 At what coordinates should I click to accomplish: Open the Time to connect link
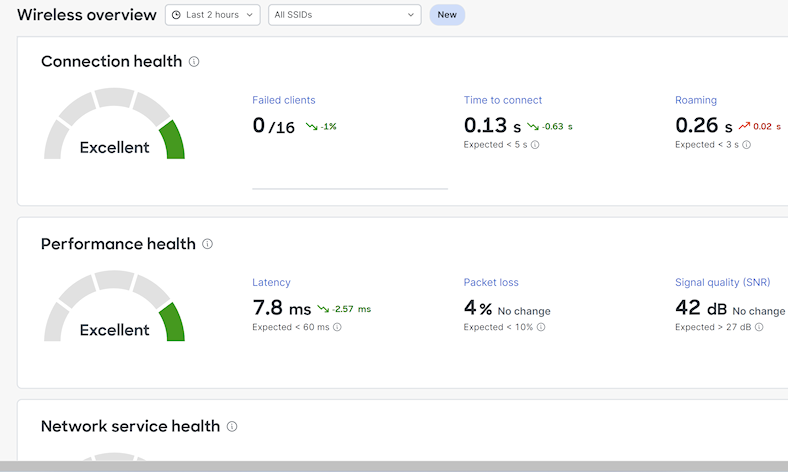click(x=503, y=100)
